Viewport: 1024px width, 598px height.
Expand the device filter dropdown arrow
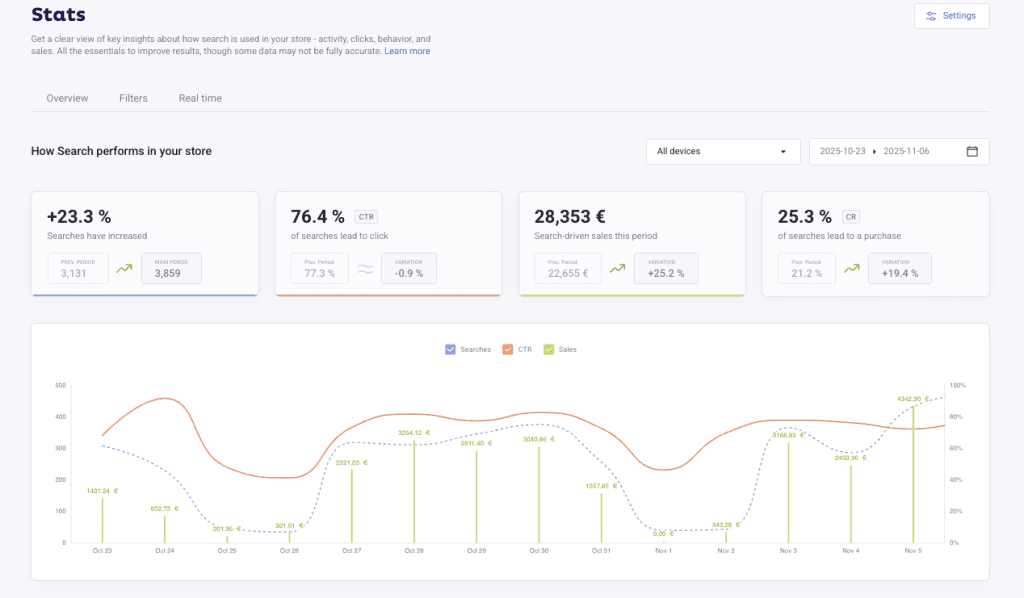click(x=783, y=152)
